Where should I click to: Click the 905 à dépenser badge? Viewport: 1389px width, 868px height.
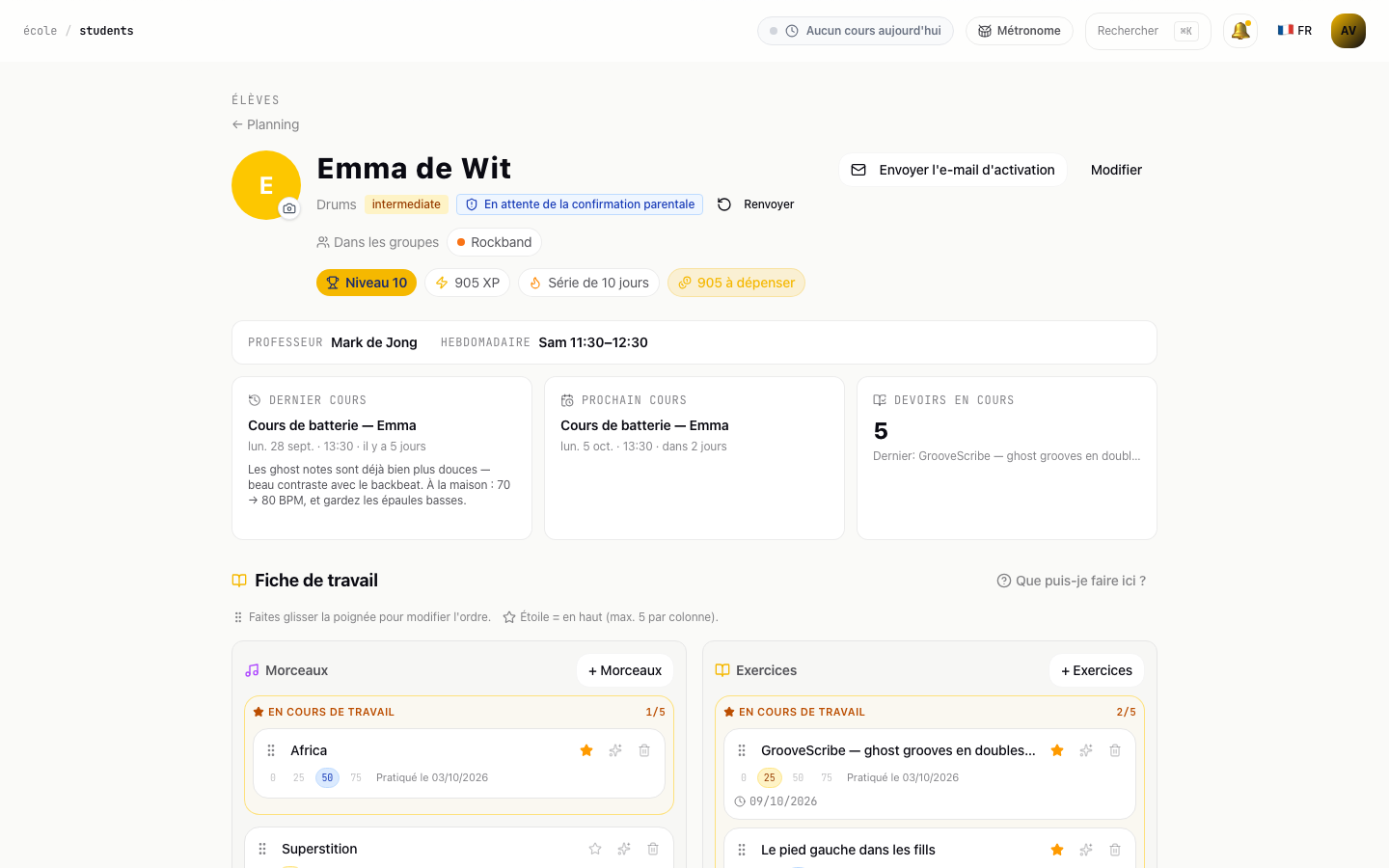[736, 283]
